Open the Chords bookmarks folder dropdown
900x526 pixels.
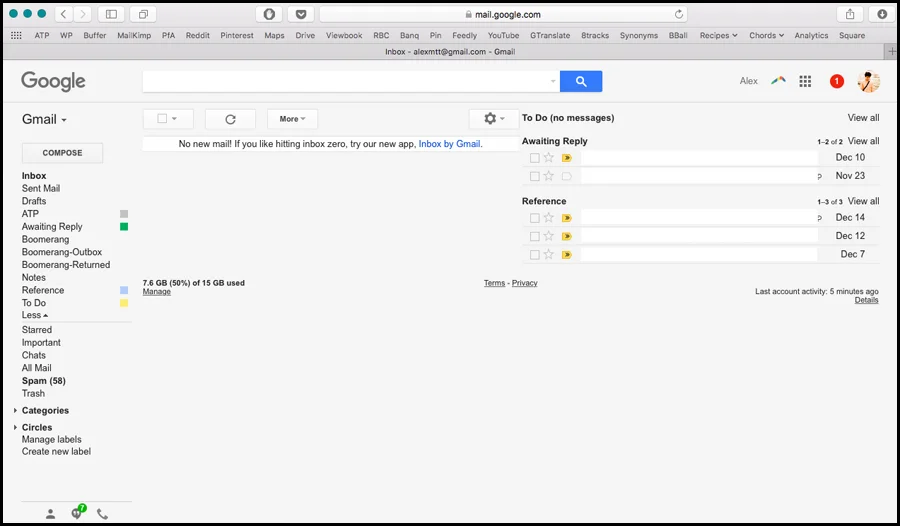coord(766,36)
